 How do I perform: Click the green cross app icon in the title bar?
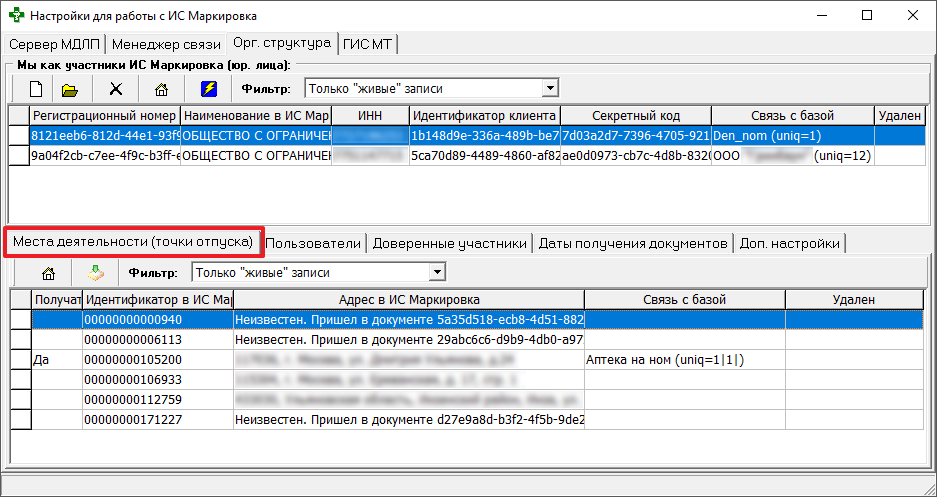[17, 16]
